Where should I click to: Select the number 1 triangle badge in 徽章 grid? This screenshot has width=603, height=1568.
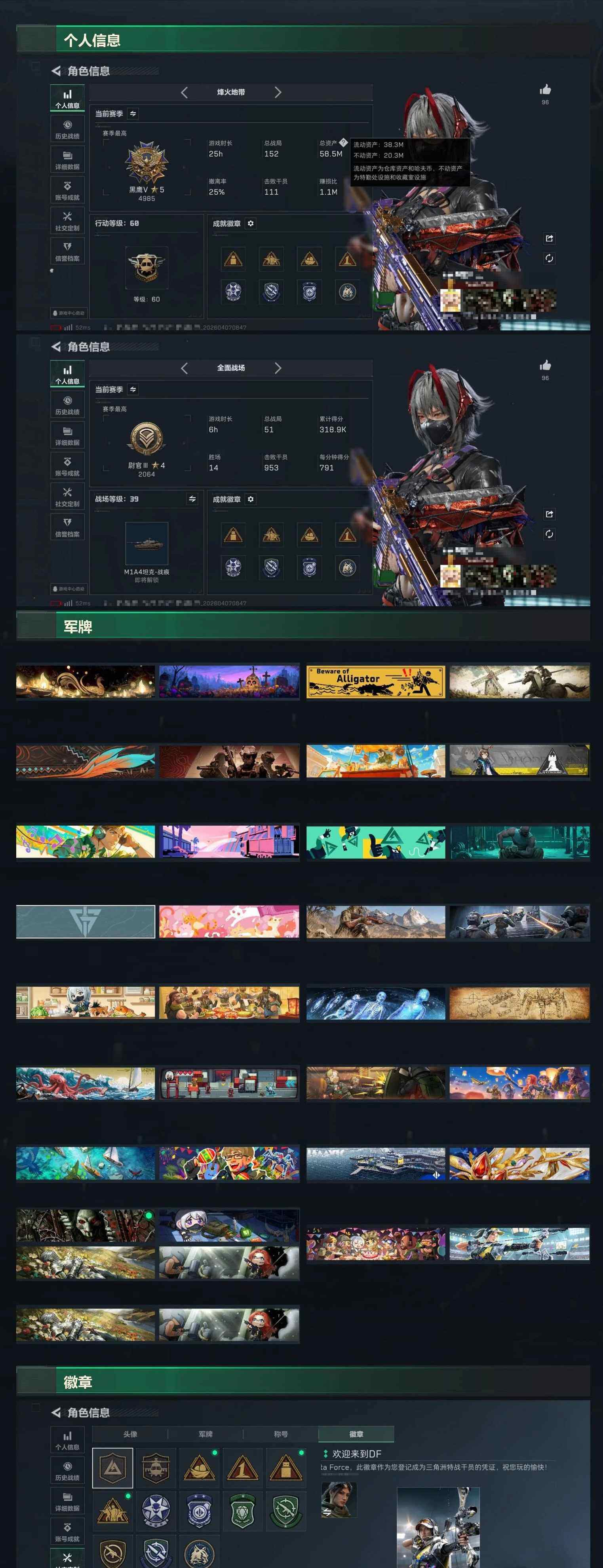242,1468
